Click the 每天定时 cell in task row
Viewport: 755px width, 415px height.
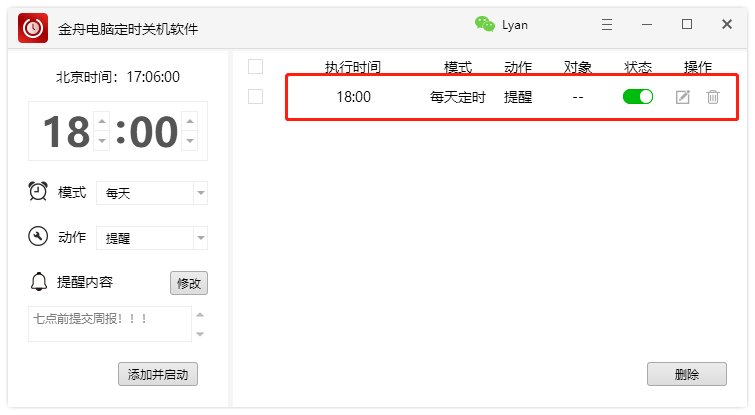coord(458,97)
